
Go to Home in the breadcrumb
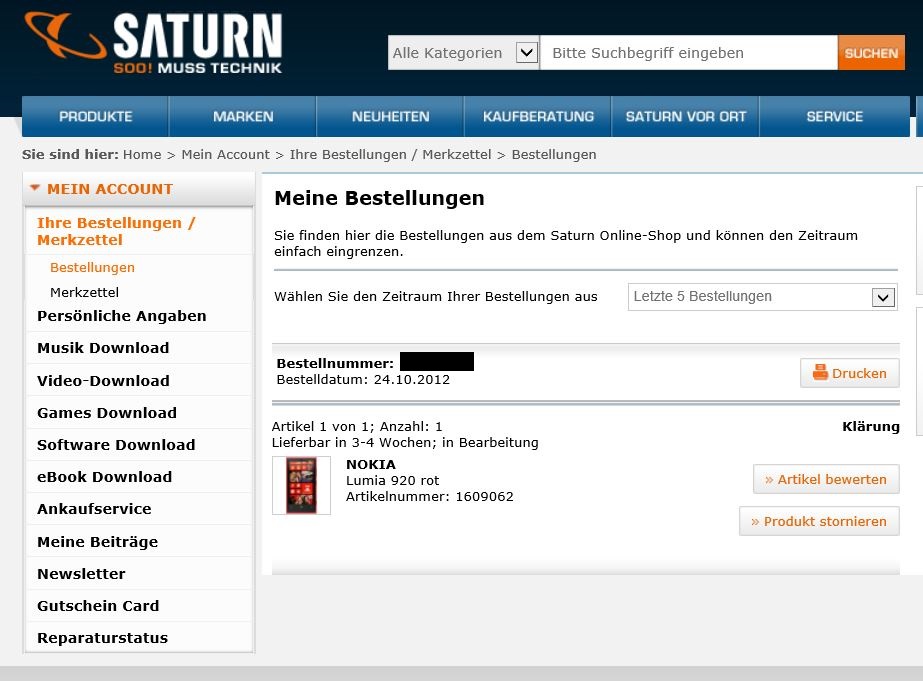[x=142, y=155]
